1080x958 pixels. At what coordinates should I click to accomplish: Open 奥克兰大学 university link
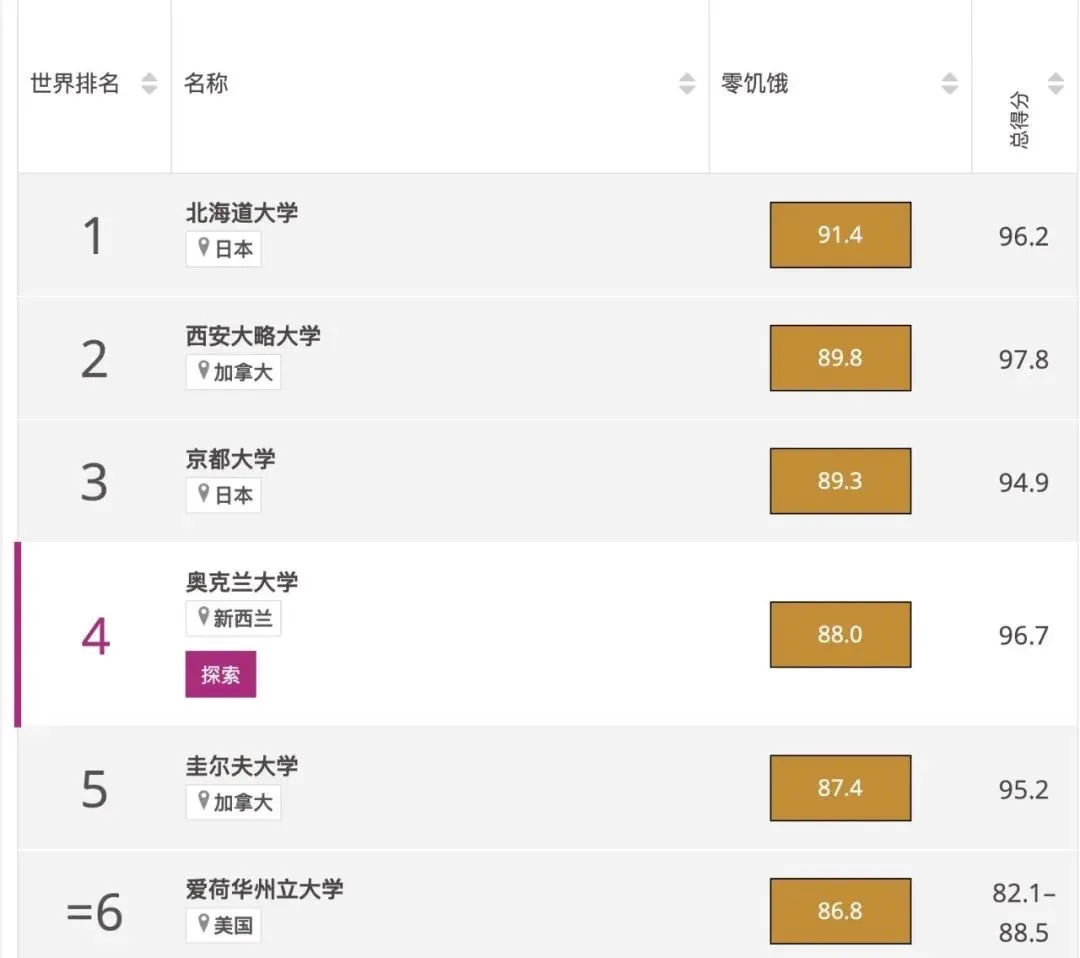[242, 582]
